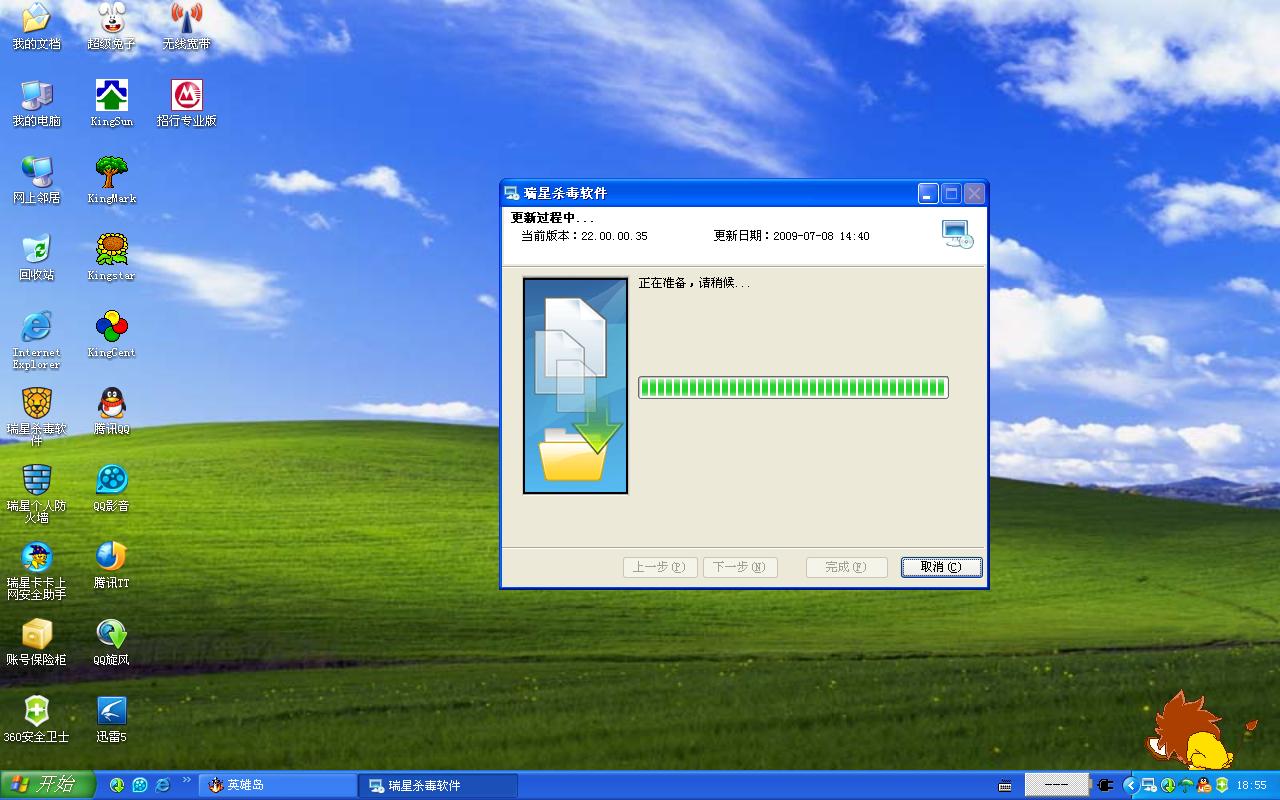This screenshot has height=800, width=1280.
Task: Expand hidden system tray icons arrow
Action: (1130, 785)
